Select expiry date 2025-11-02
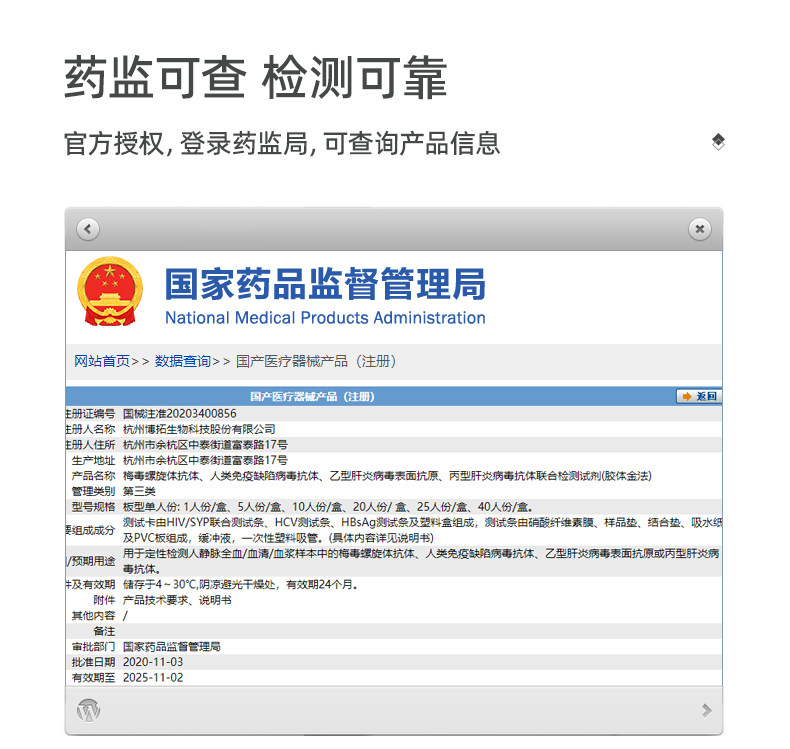The height and width of the screenshot is (749, 790). (153, 677)
